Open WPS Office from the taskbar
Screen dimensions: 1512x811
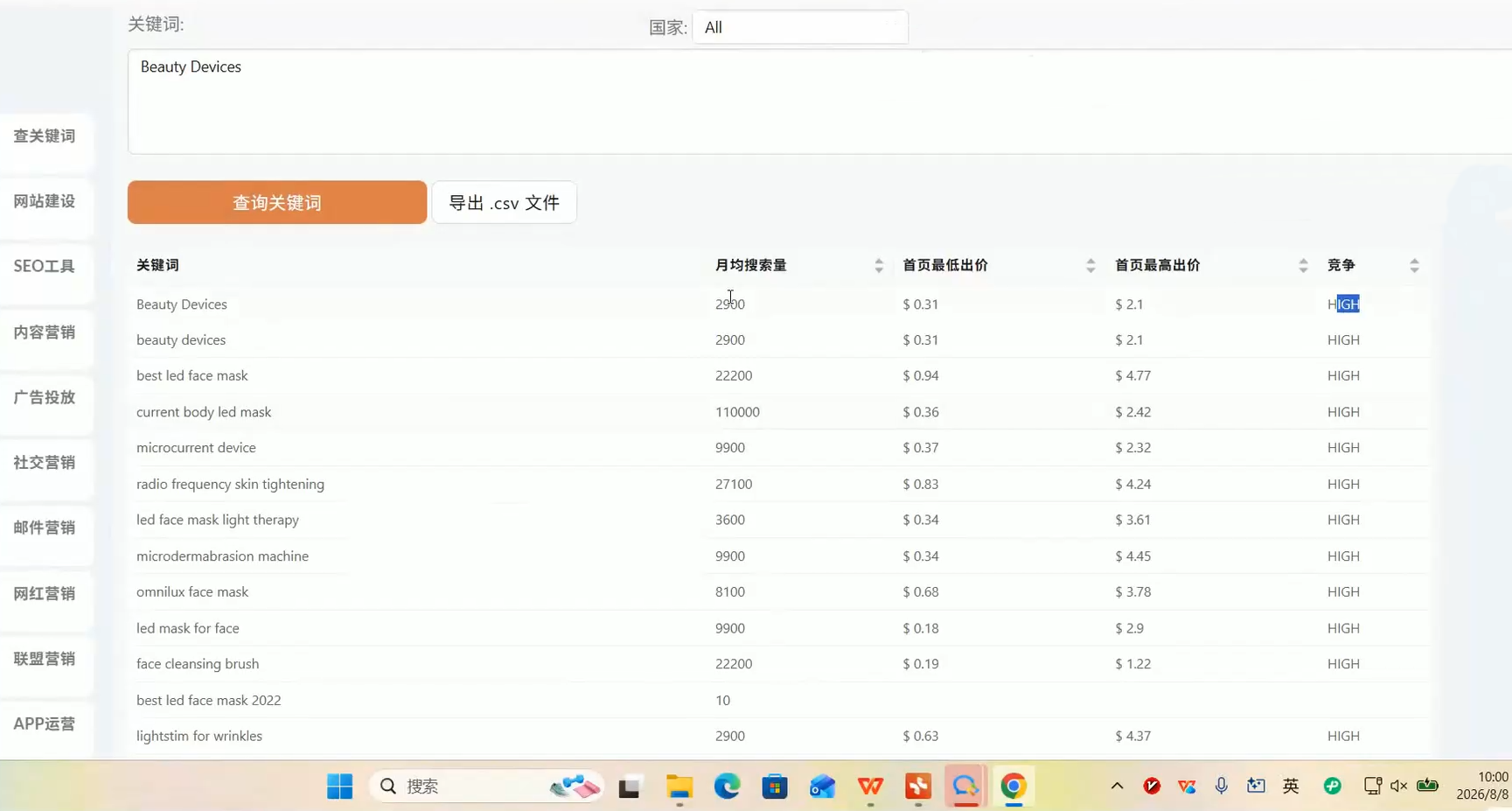pos(870,787)
